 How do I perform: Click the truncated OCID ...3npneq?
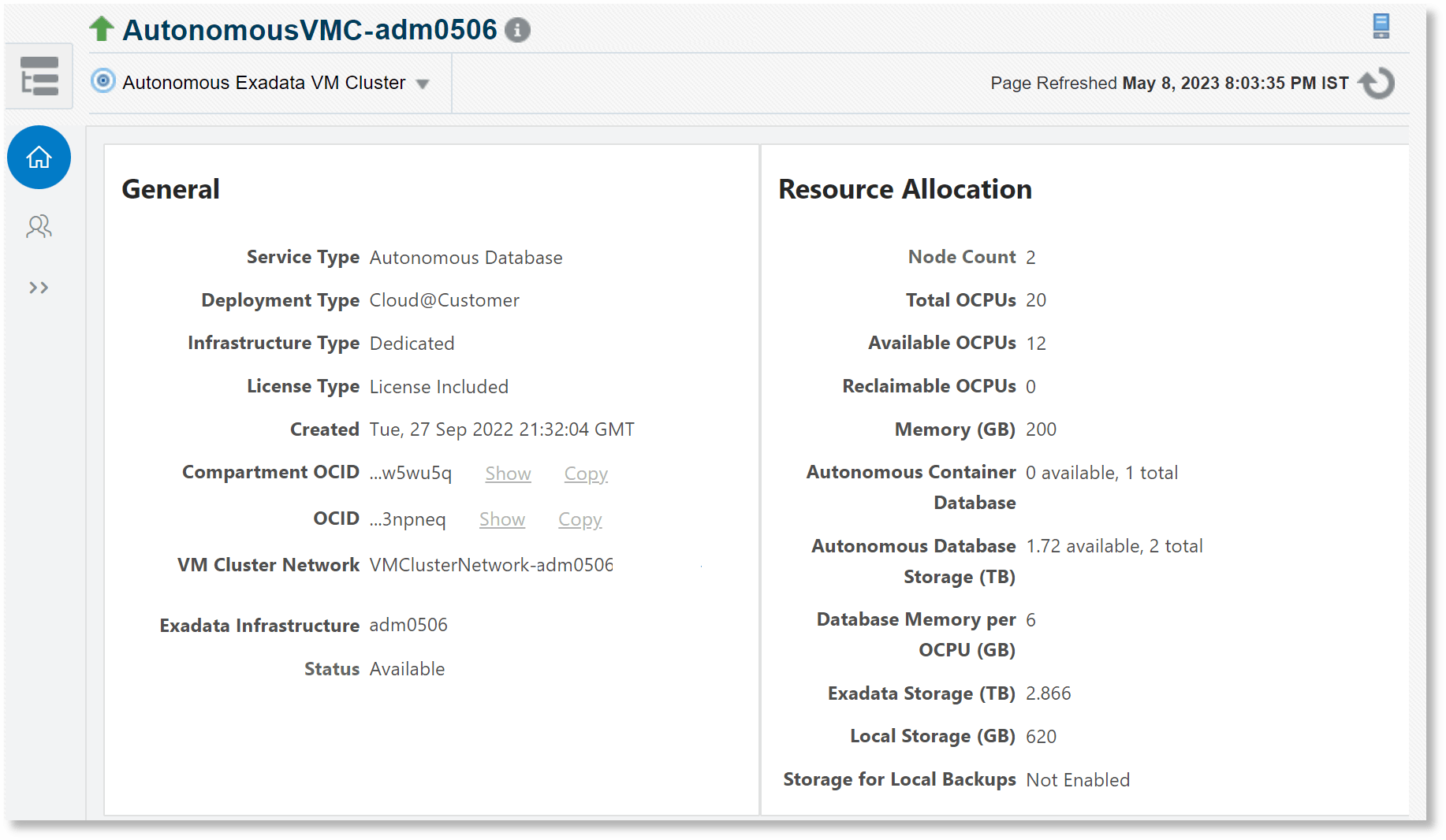pyautogui.click(x=408, y=519)
